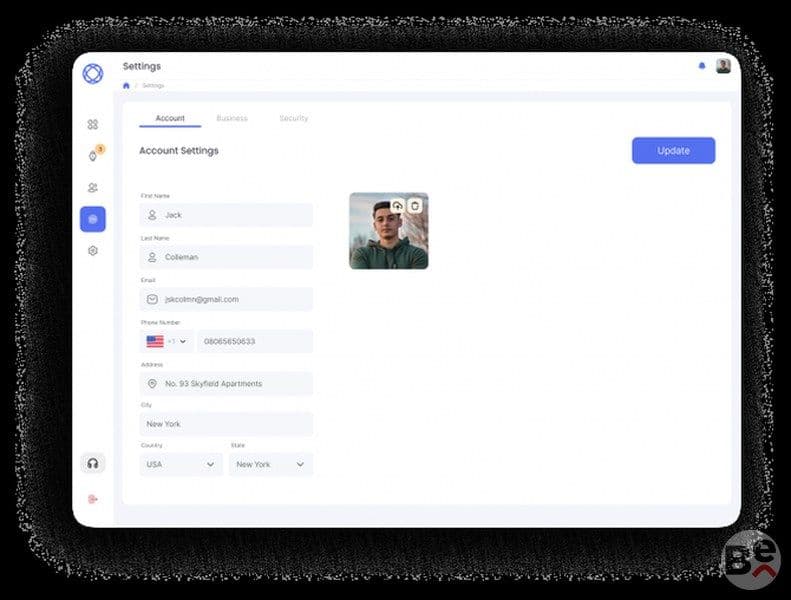Click the location pin icon in the Address field
Viewport: 791px width, 600px height.
click(x=152, y=384)
